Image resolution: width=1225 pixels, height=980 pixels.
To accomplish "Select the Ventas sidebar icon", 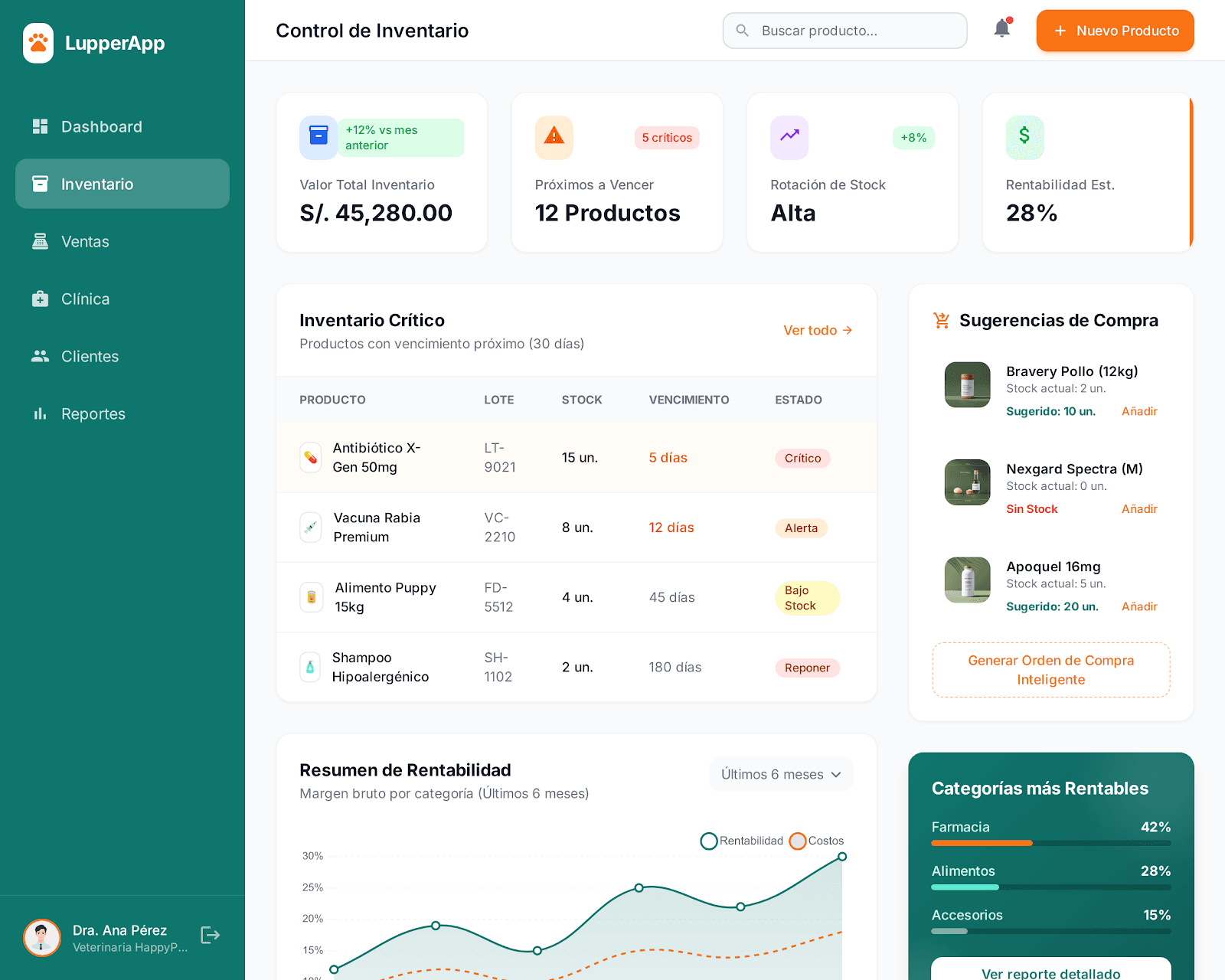I will pyautogui.click(x=40, y=241).
